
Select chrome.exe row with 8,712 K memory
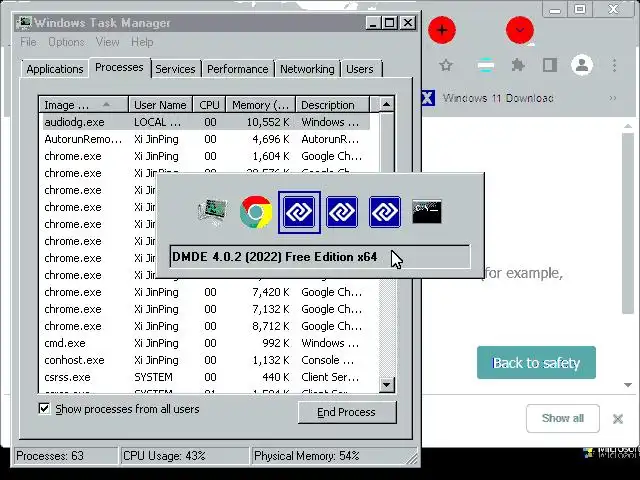(206, 326)
